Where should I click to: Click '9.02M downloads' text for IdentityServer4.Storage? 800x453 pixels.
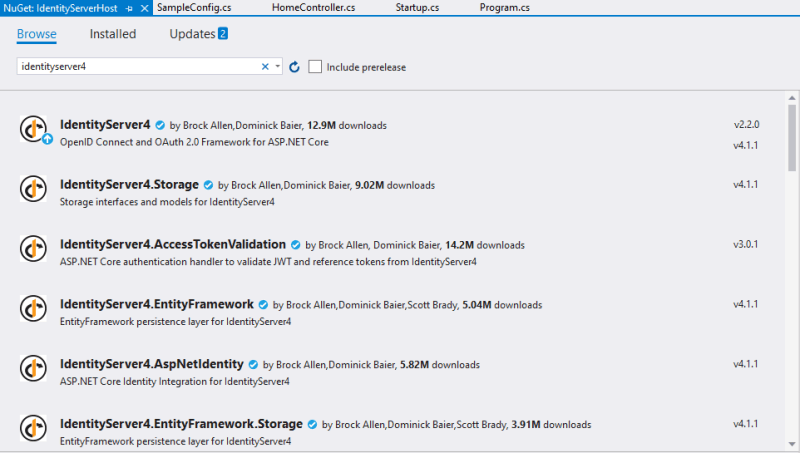pos(395,185)
